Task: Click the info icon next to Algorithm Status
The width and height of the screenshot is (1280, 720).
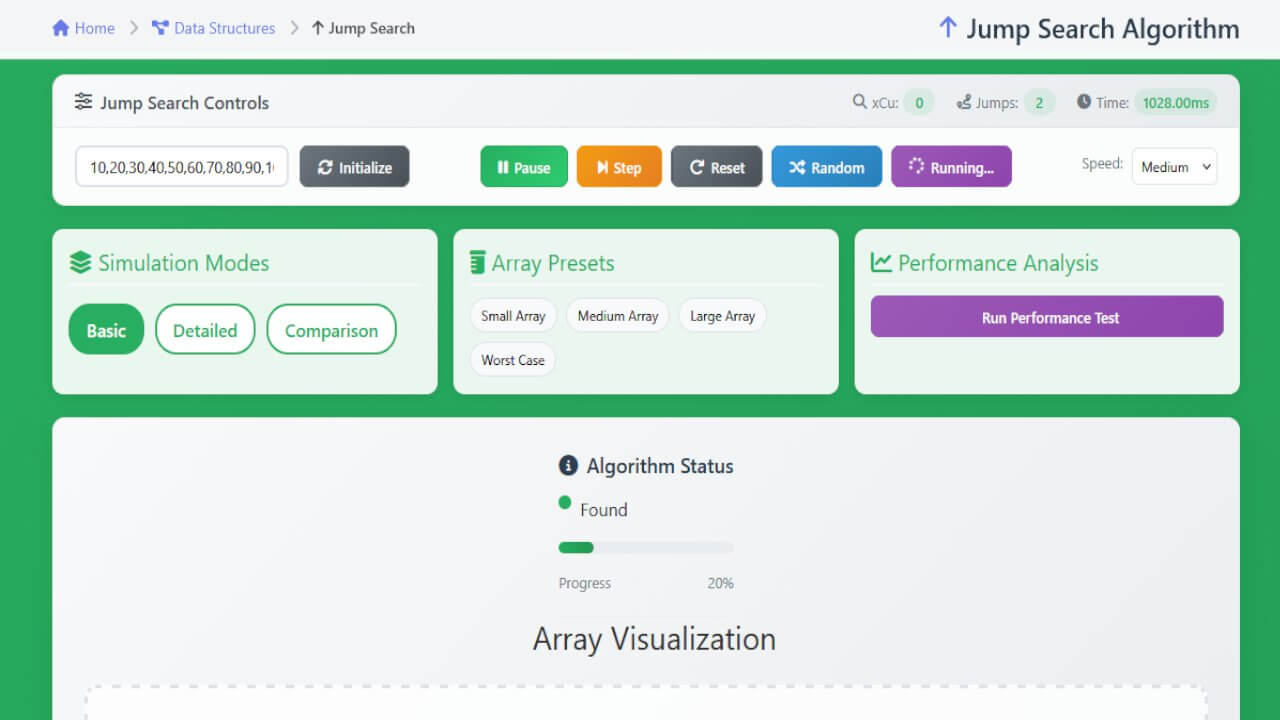Action: point(568,465)
